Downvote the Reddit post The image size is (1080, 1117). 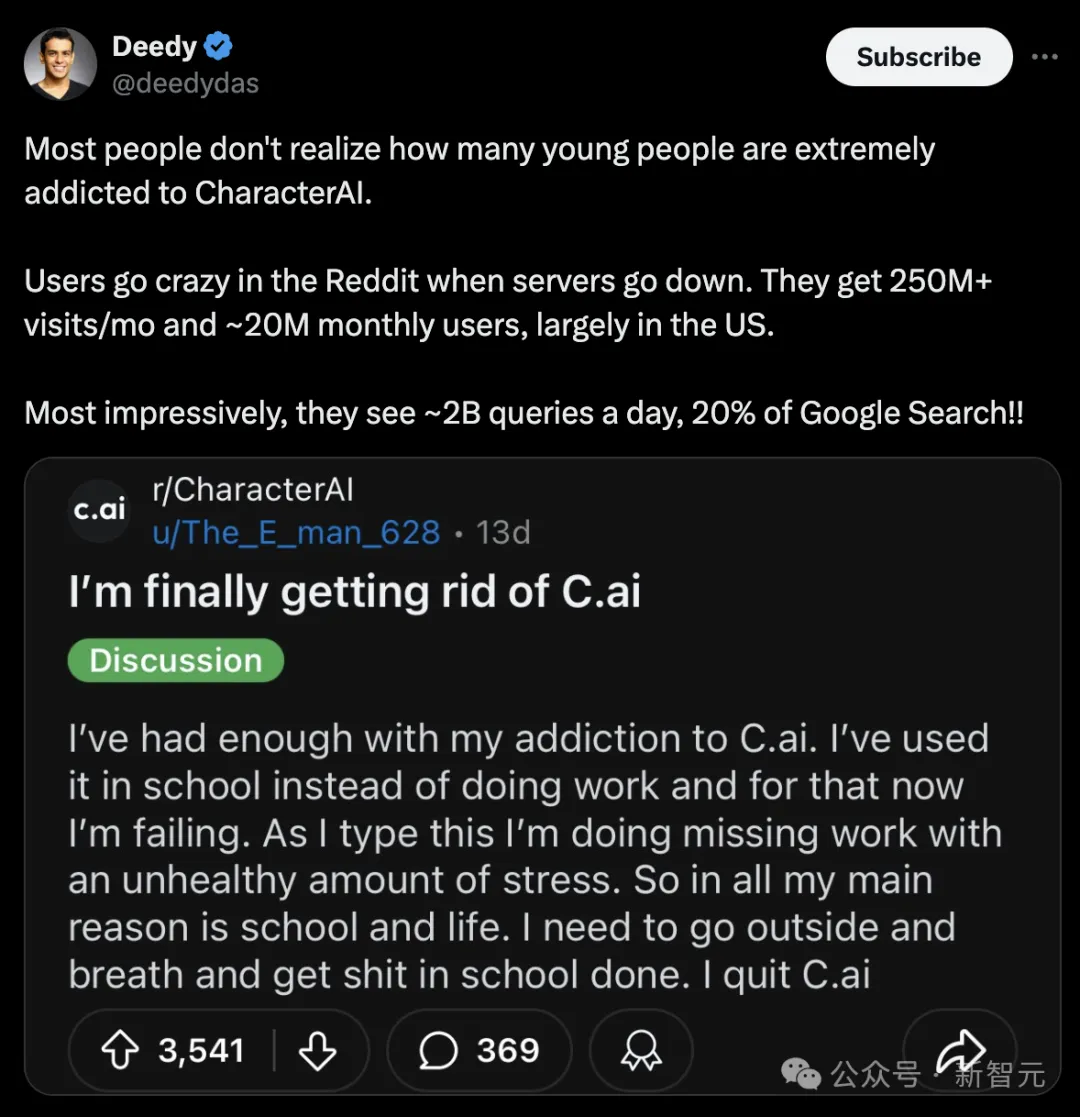click(317, 1050)
